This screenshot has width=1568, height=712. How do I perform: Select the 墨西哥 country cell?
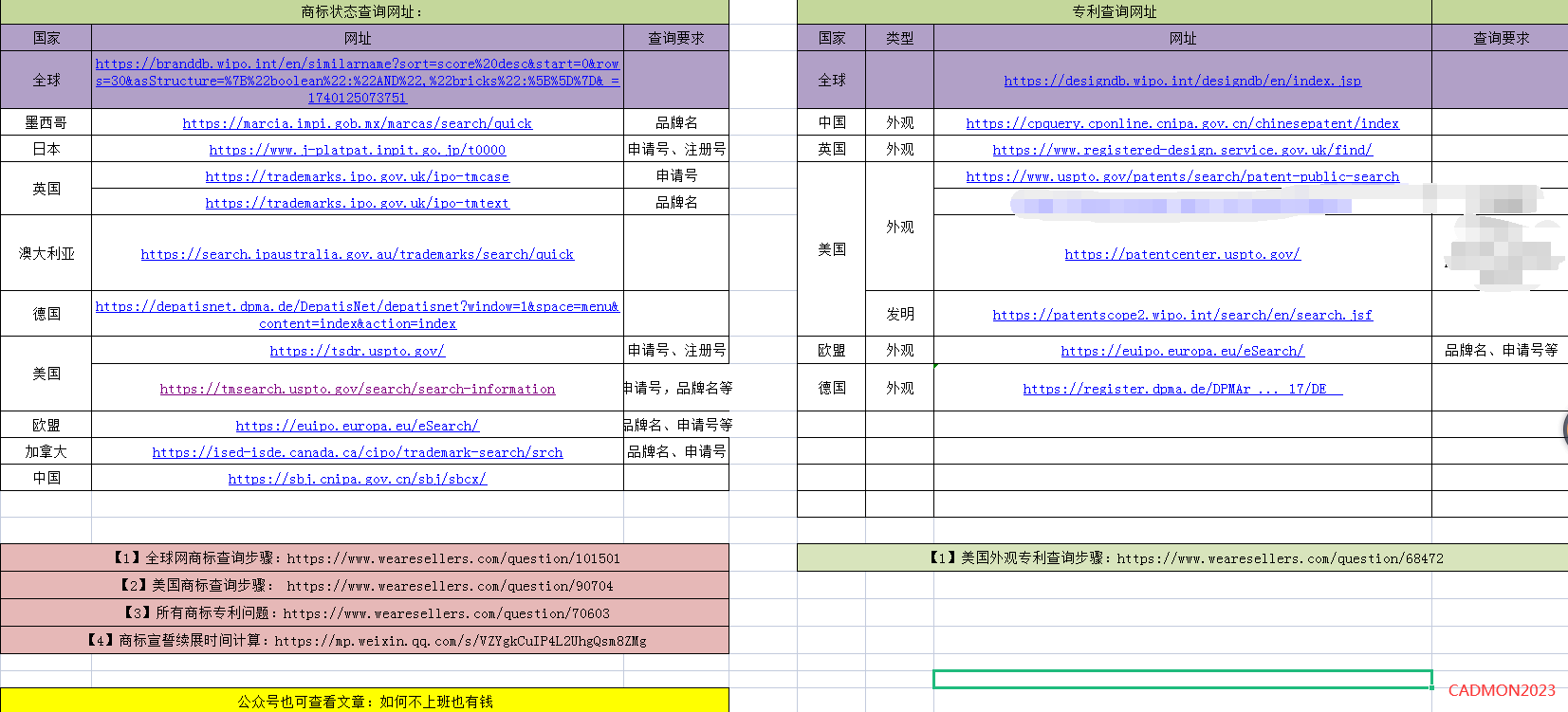46,122
